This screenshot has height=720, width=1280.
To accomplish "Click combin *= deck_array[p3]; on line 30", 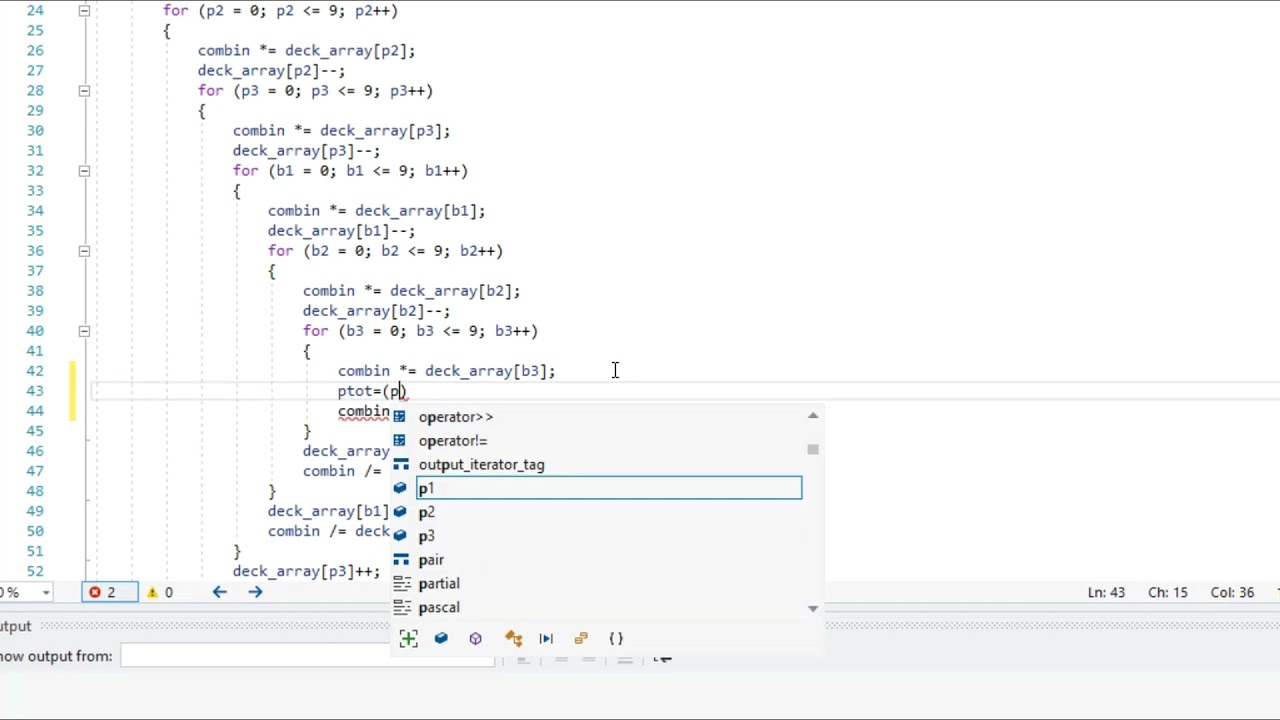I will click(x=341, y=131).
